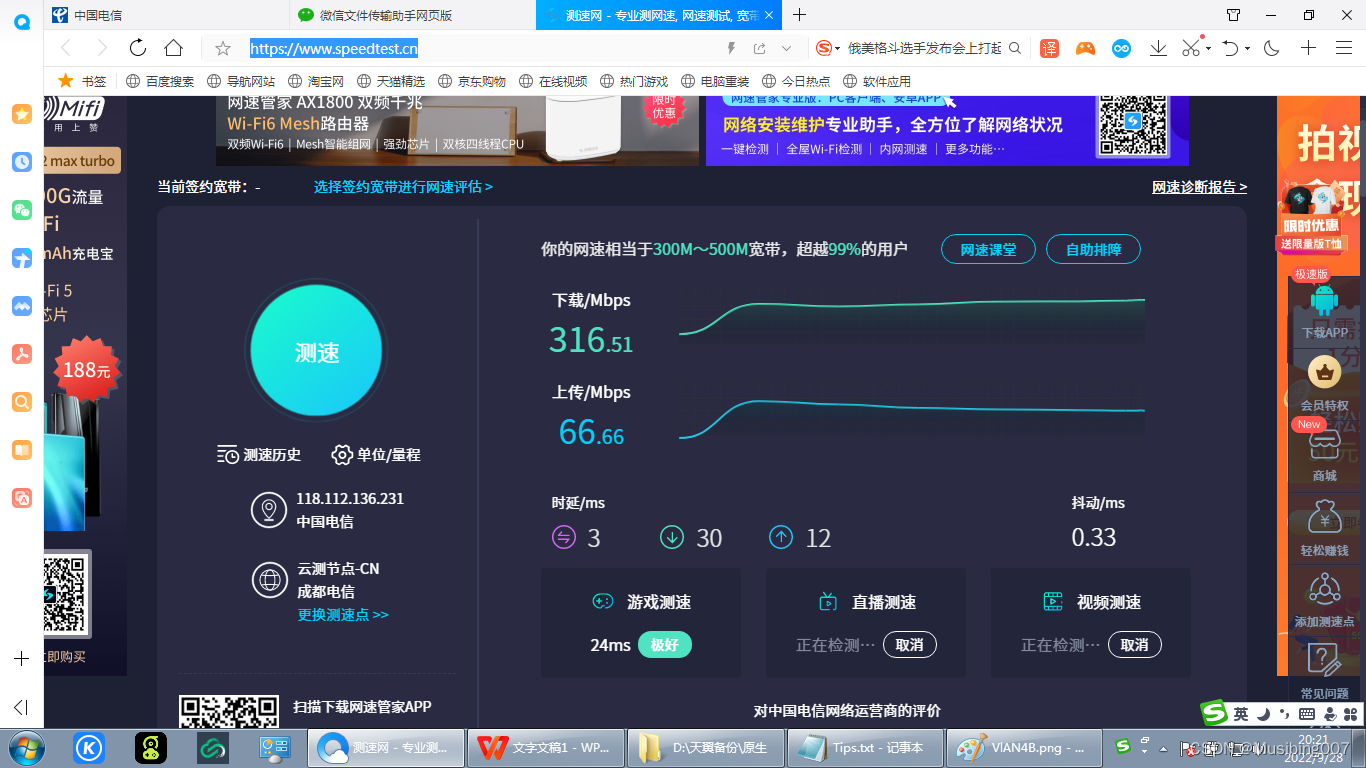Switch to the 微信文件传输助手网页版 tab
Image resolution: width=1366 pixels, height=768 pixels.
coord(413,15)
